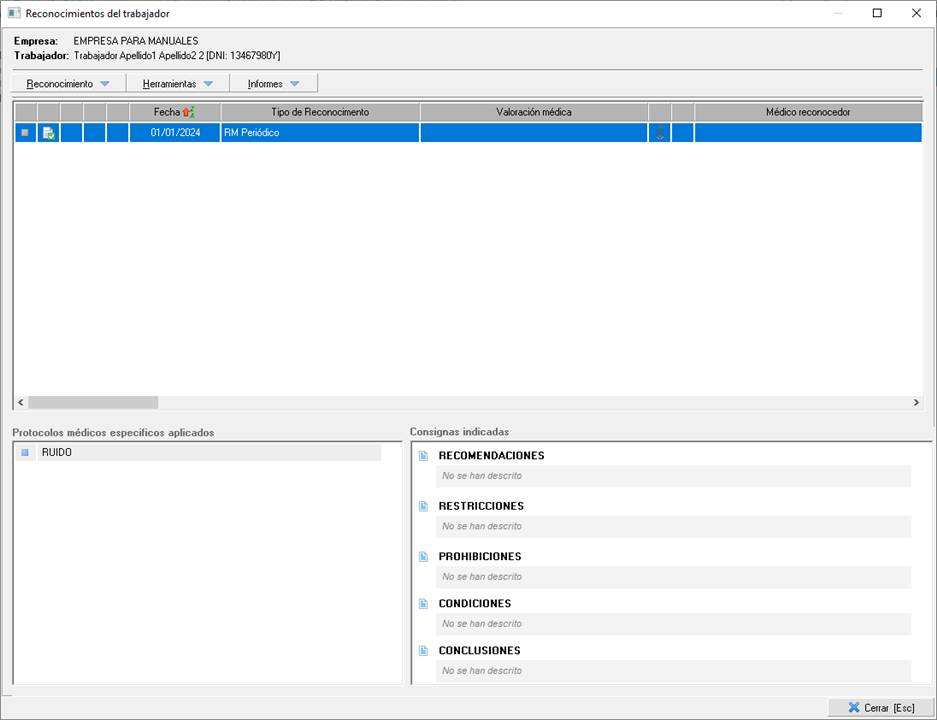937x720 pixels.
Task: Select the RUIDO protocol entry
Action: coord(57,453)
